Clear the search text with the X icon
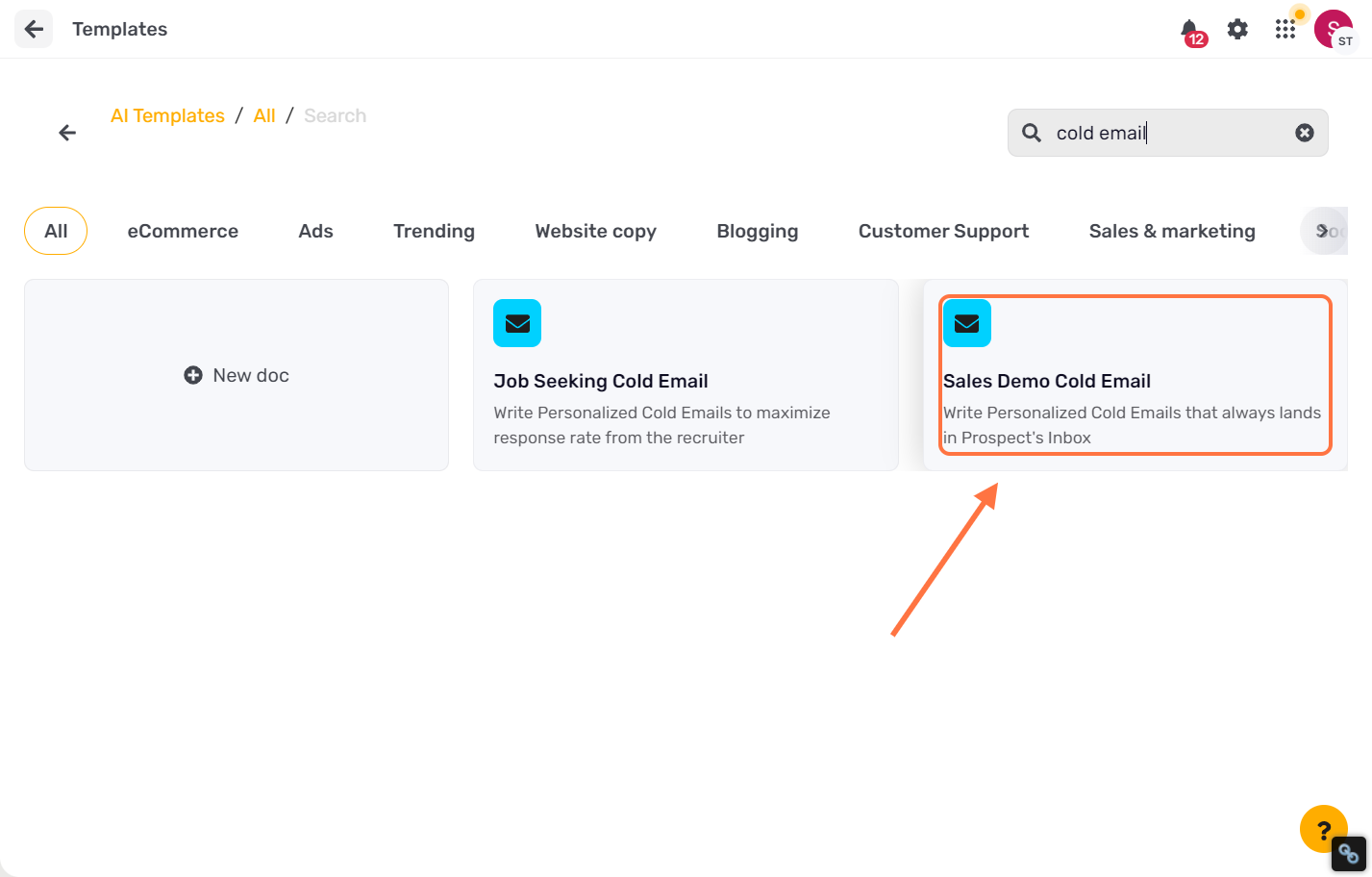The width and height of the screenshot is (1372, 877). click(x=1305, y=133)
